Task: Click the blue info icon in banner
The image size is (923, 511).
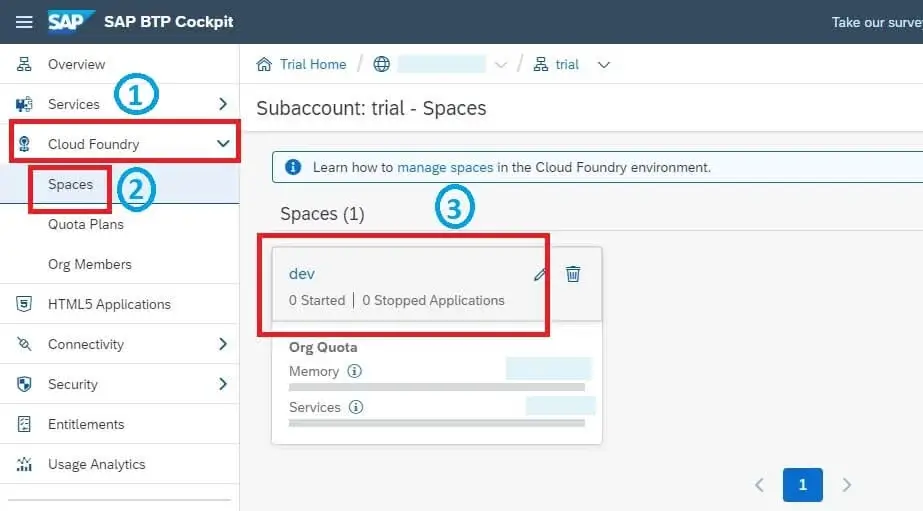Action: [x=293, y=167]
